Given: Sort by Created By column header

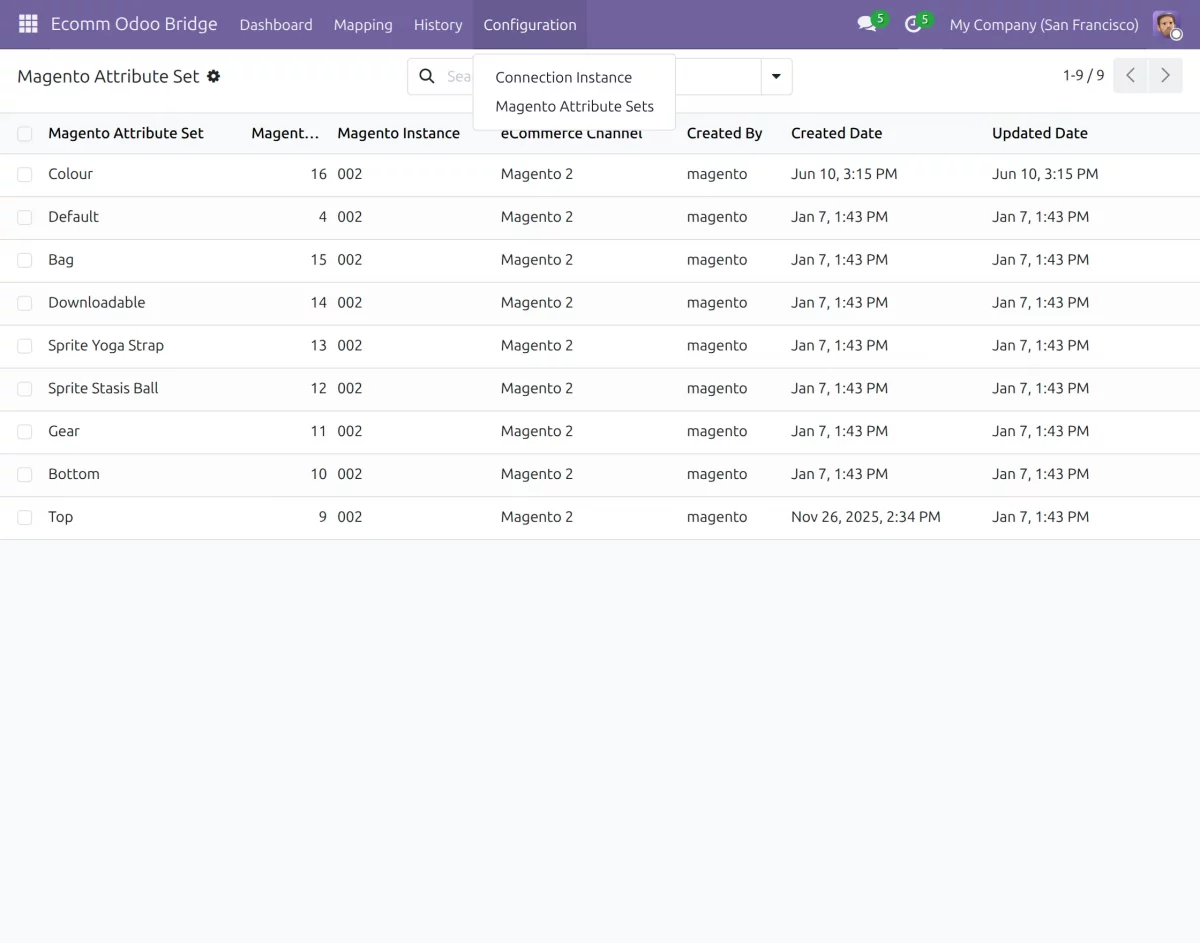Looking at the screenshot, I should click(x=725, y=133).
